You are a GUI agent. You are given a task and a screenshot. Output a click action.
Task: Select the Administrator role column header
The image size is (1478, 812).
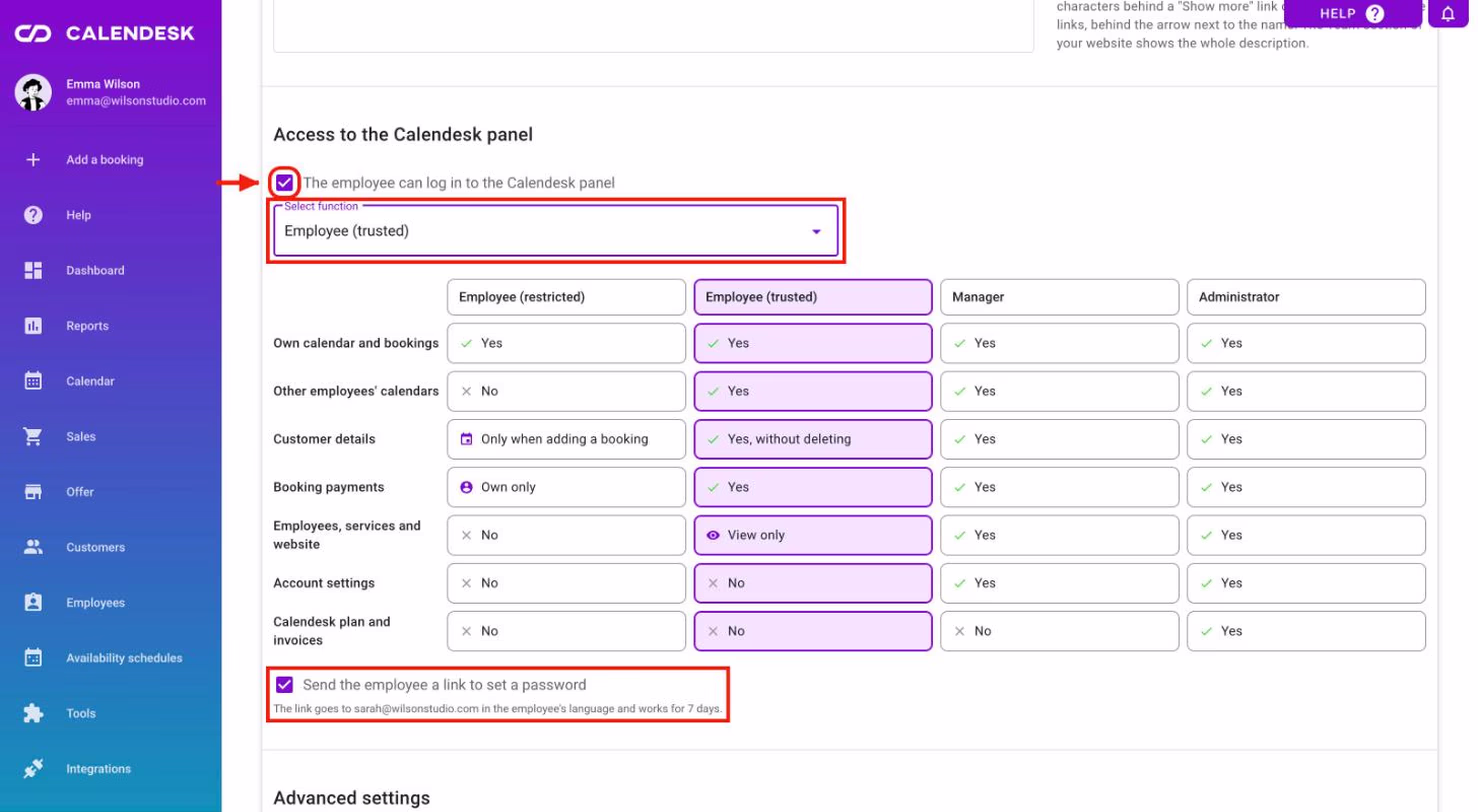pos(1306,297)
